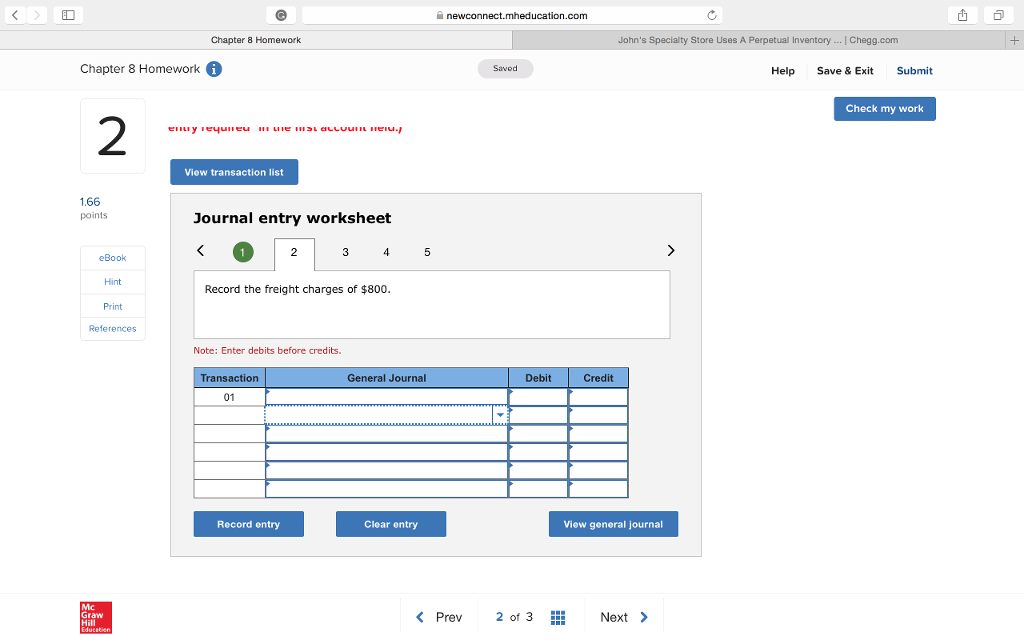Open the account dropdown in the General Journal row
This screenshot has width=1024, height=640.
pyautogui.click(x=500, y=414)
